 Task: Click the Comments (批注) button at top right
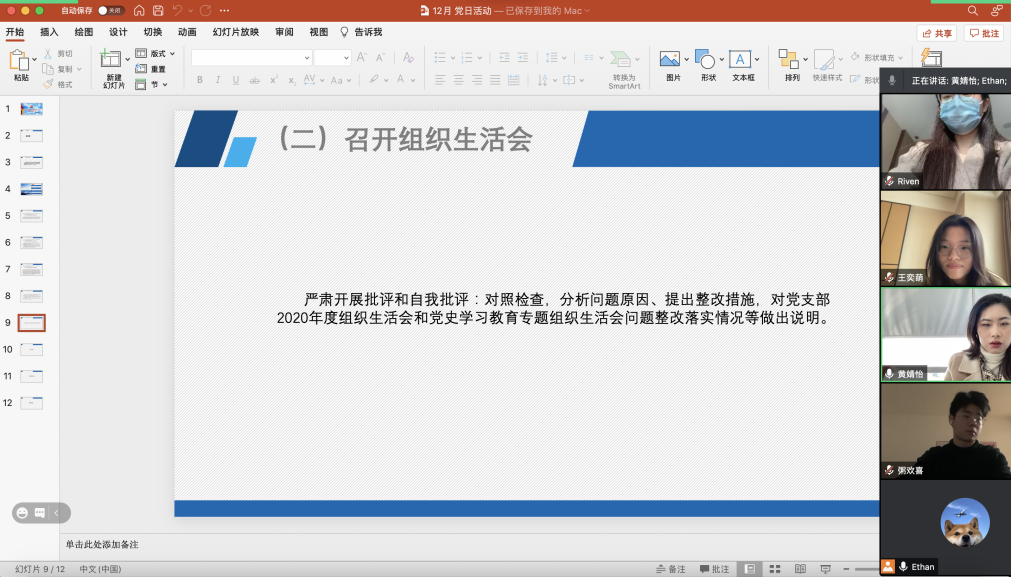[x=984, y=33]
